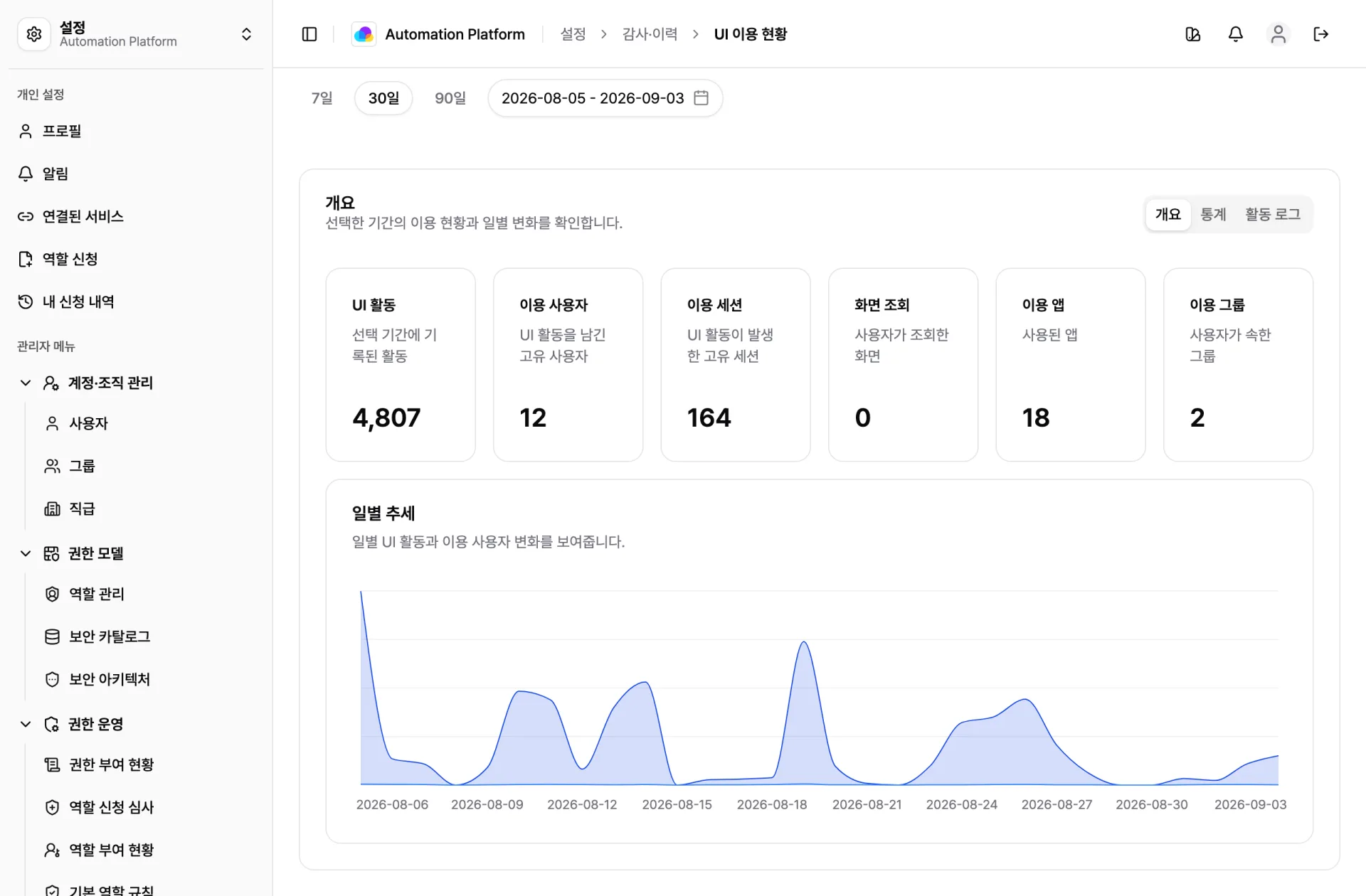Open 연결된 서비스 menu item

[x=137, y=216]
